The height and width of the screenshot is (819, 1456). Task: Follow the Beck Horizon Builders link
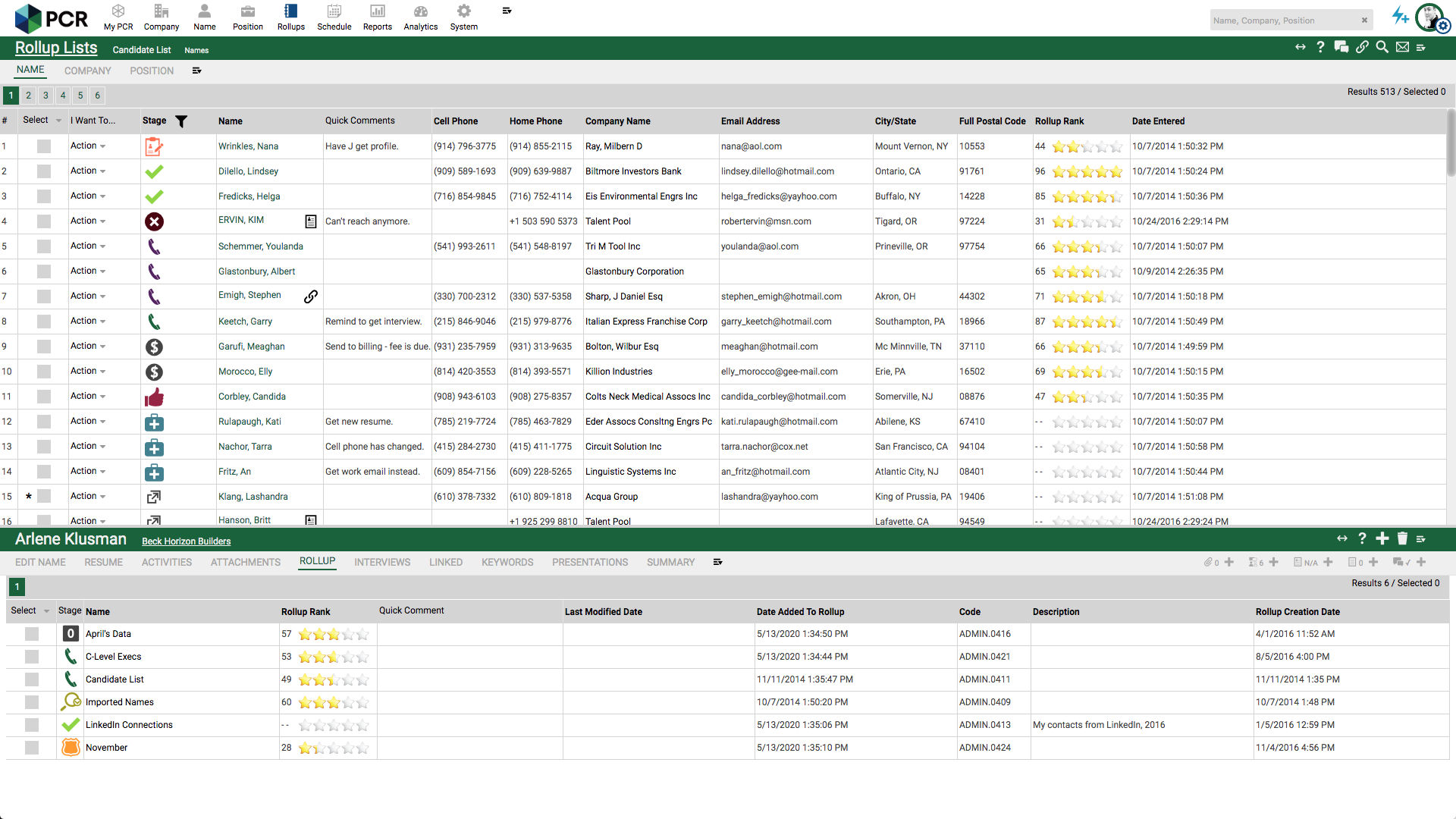coord(186,541)
